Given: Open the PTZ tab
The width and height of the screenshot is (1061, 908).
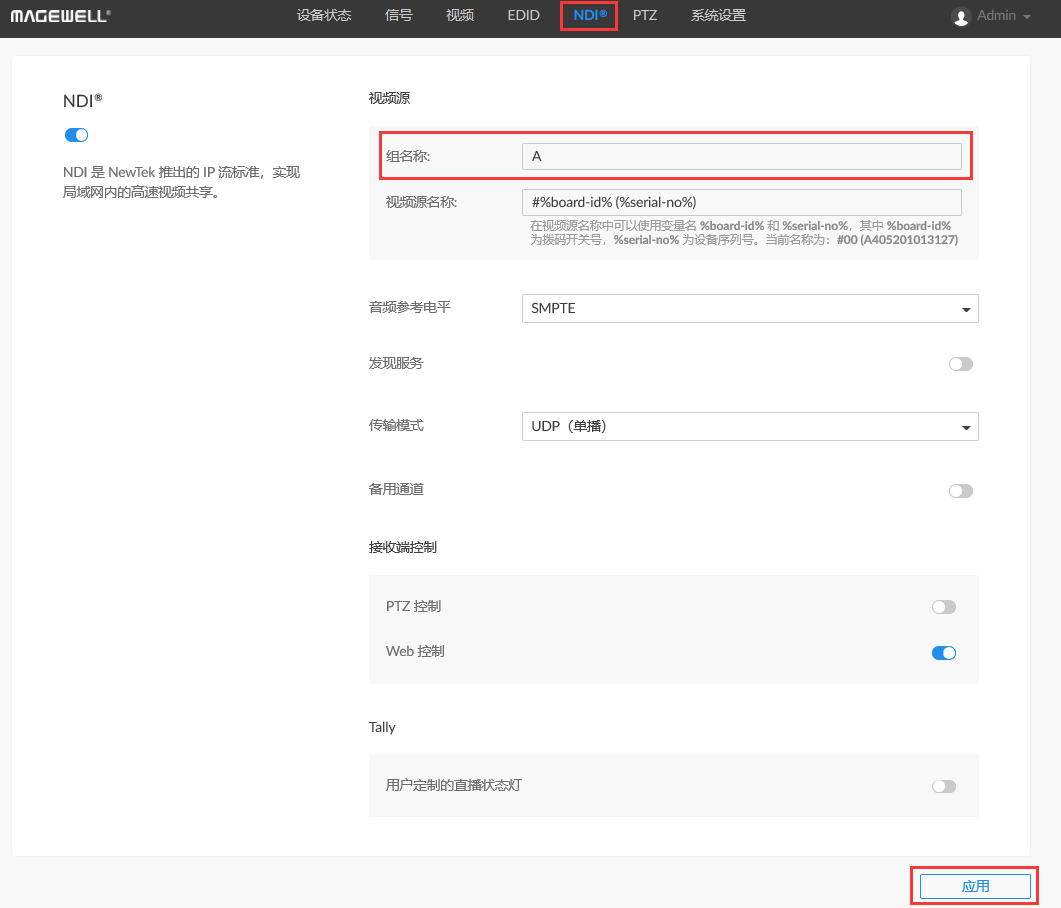Looking at the screenshot, I should [x=645, y=16].
